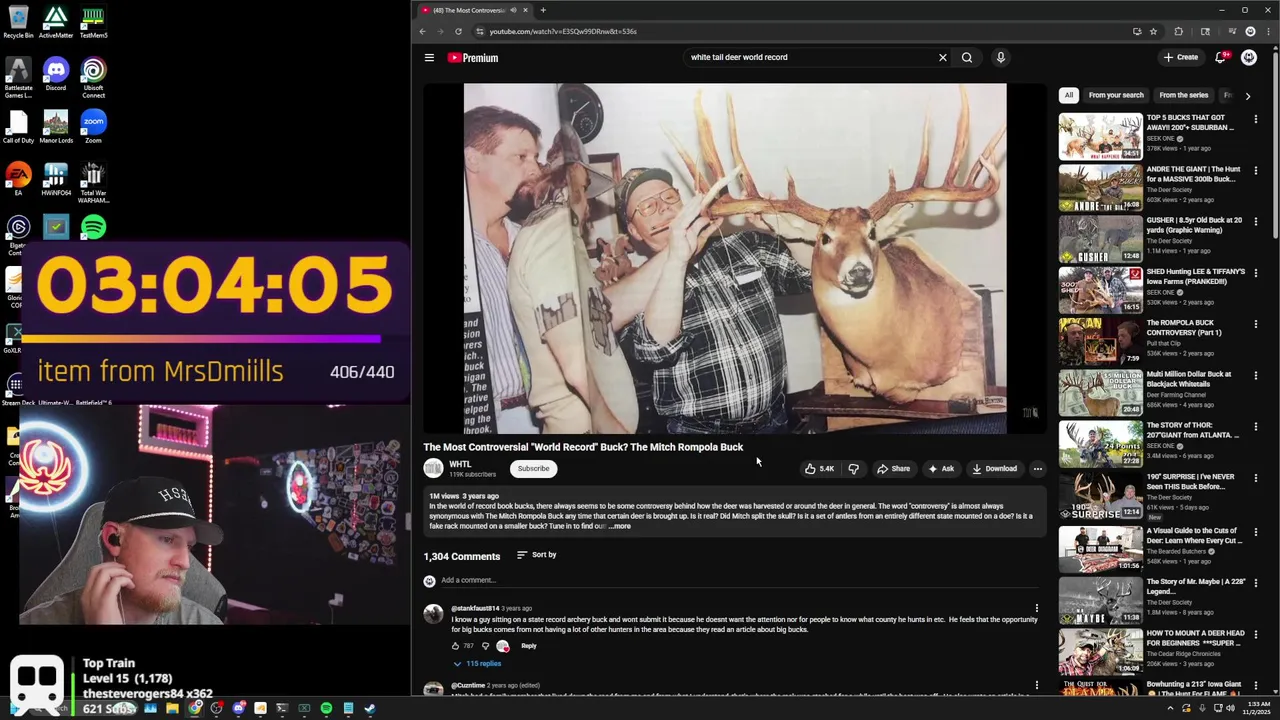Open a new Chrome tab

point(543,10)
